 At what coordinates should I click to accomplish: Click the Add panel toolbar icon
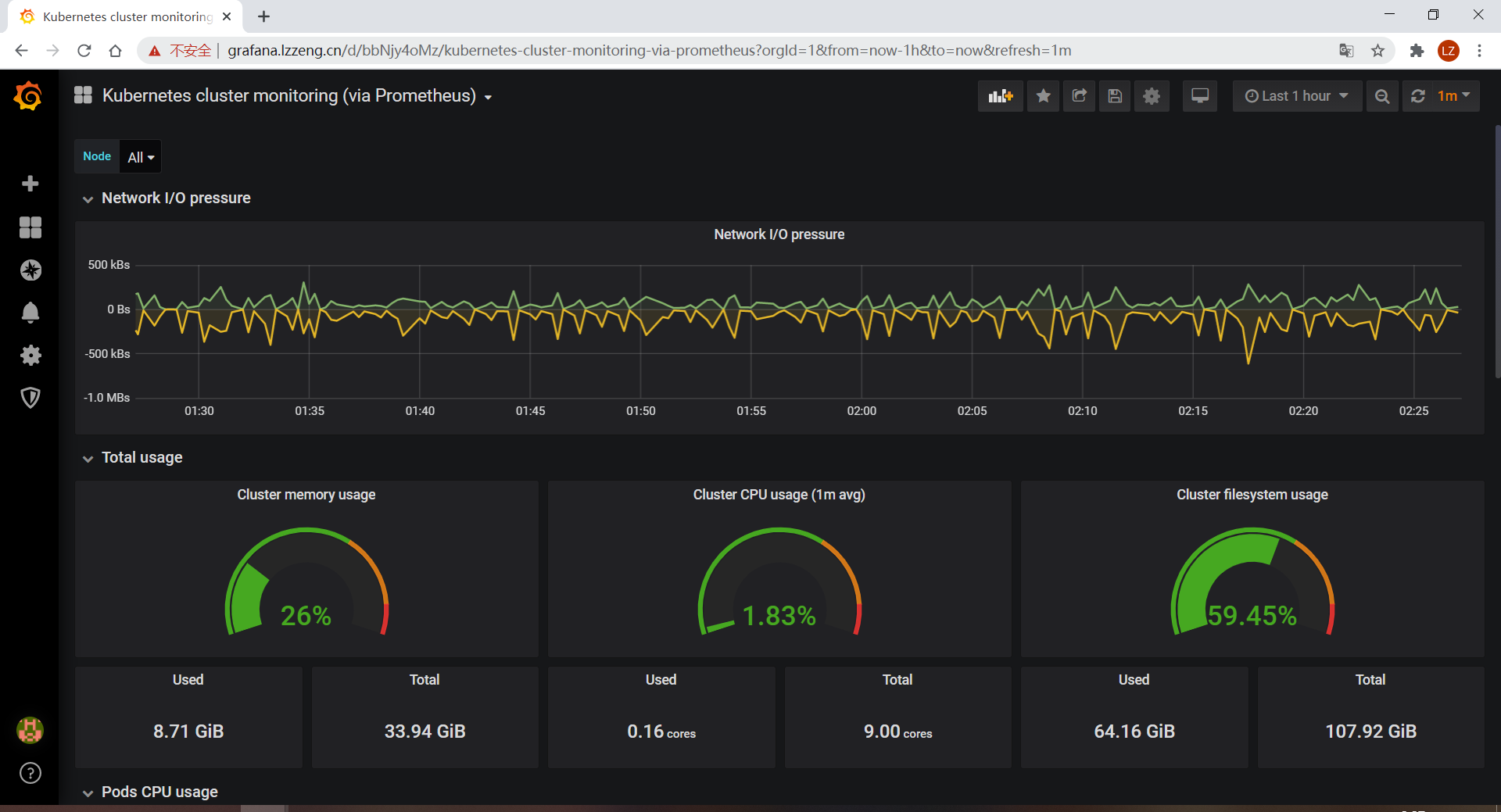1000,96
